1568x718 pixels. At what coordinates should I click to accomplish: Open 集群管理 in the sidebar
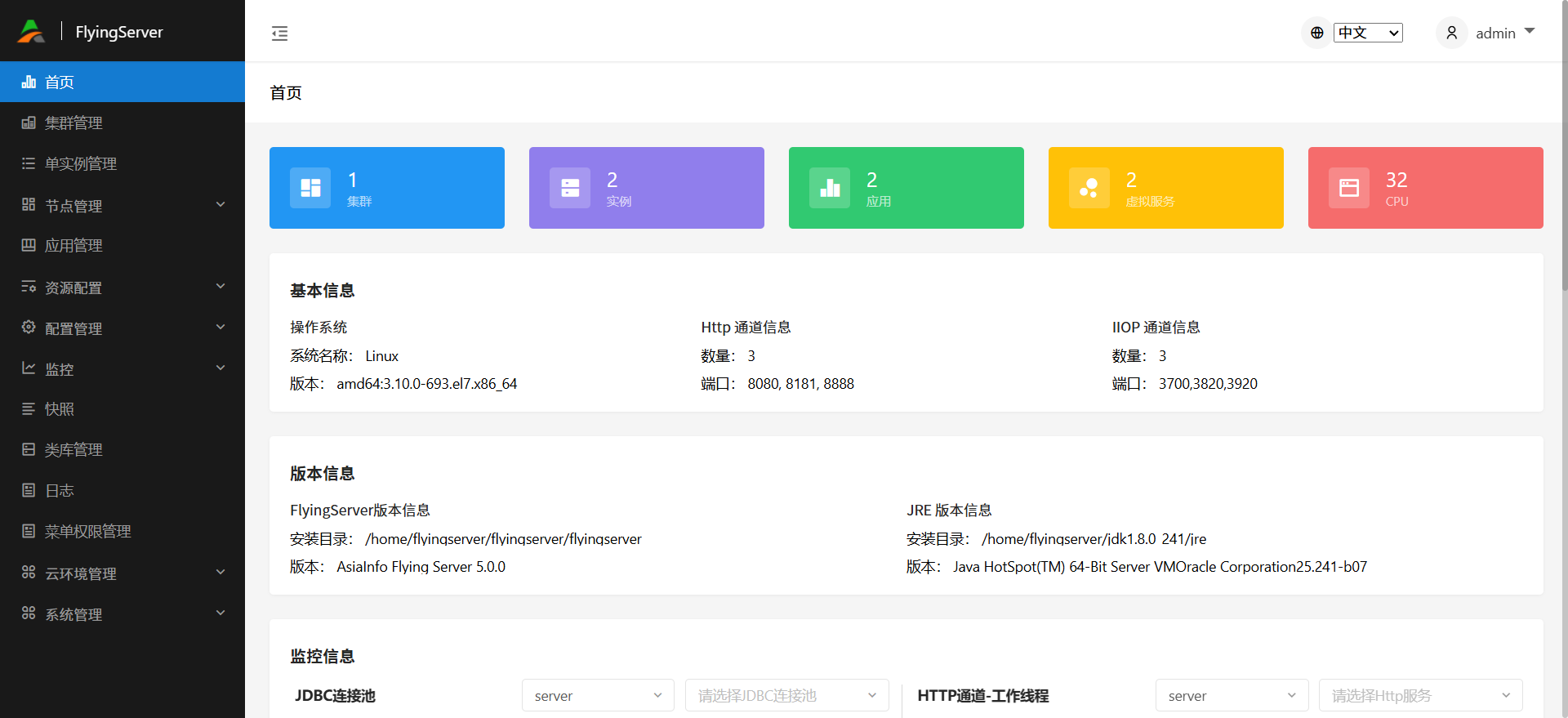pyautogui.click(x=73, y=123)
